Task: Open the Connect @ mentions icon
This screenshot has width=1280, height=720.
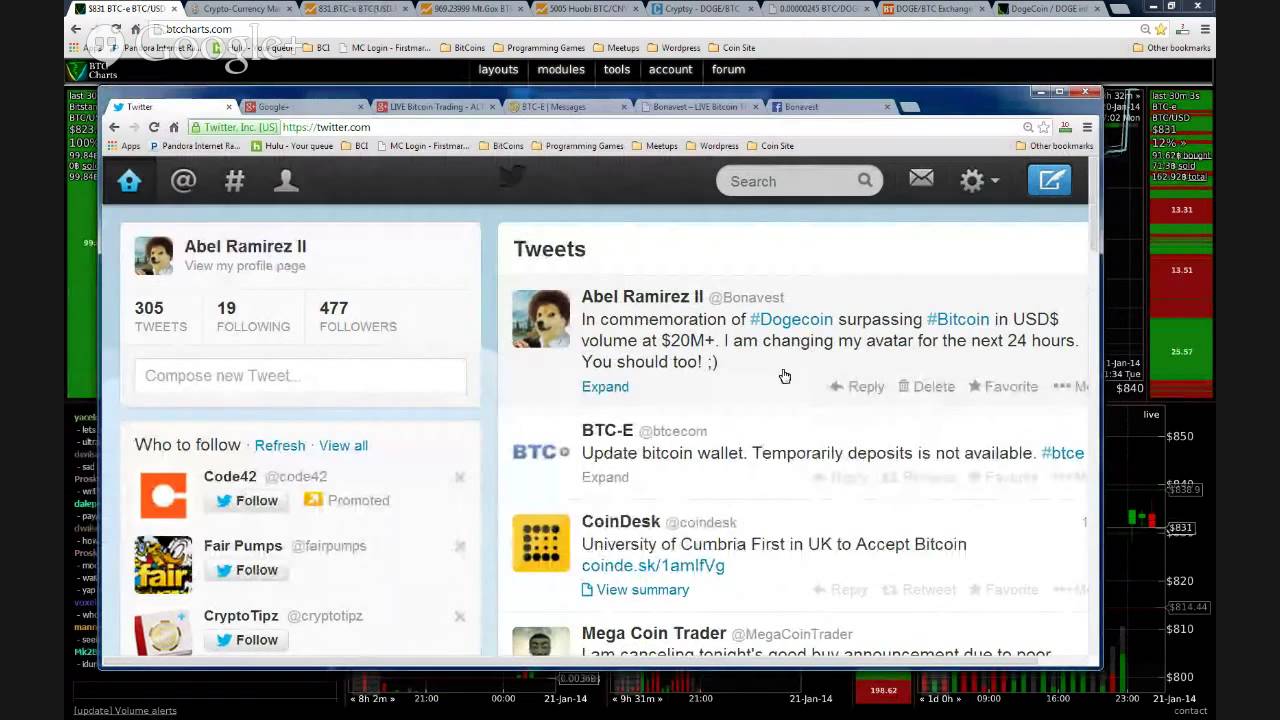Action: click(x=183, y=181)
